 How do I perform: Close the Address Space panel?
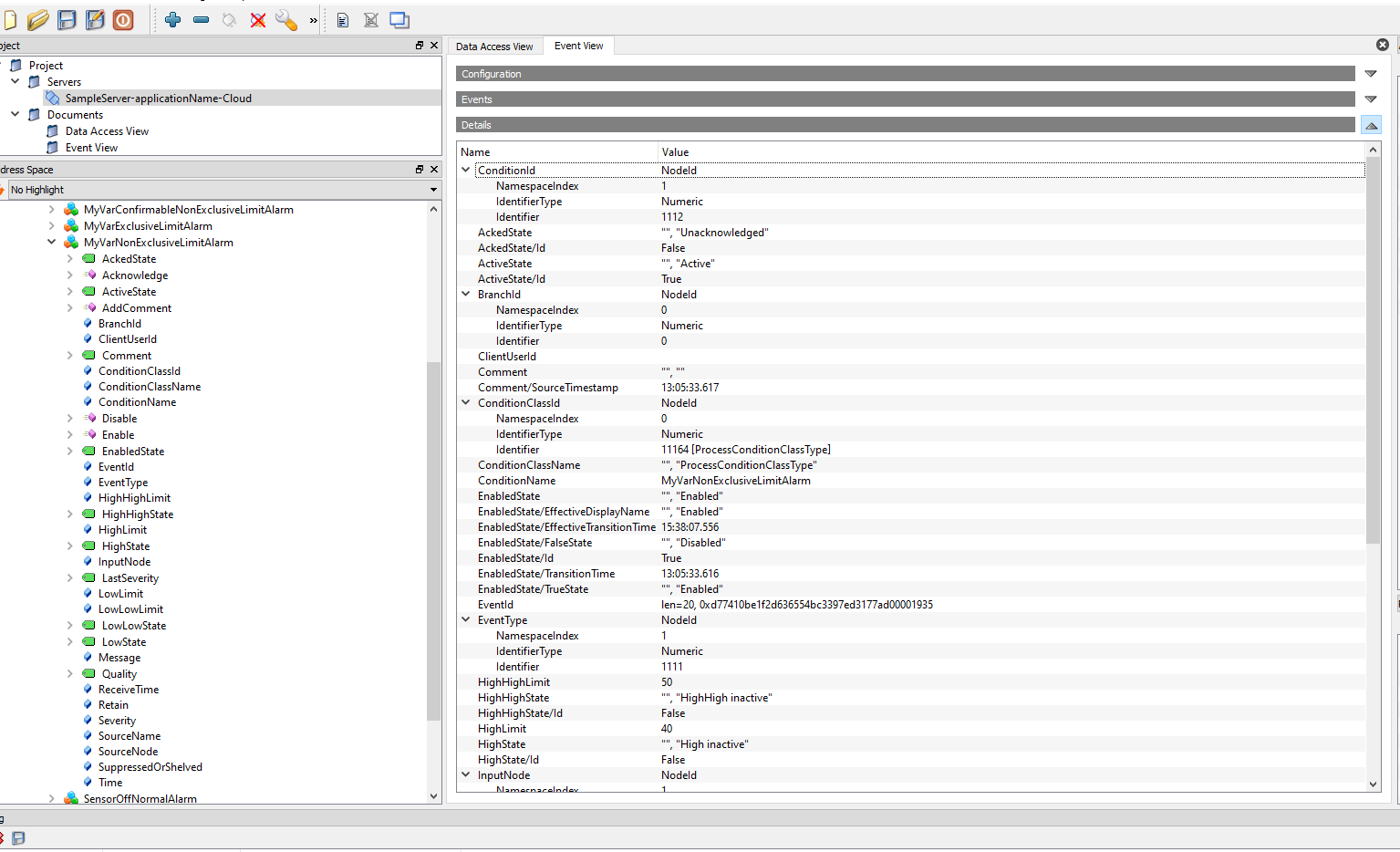(x=434, y=169)
